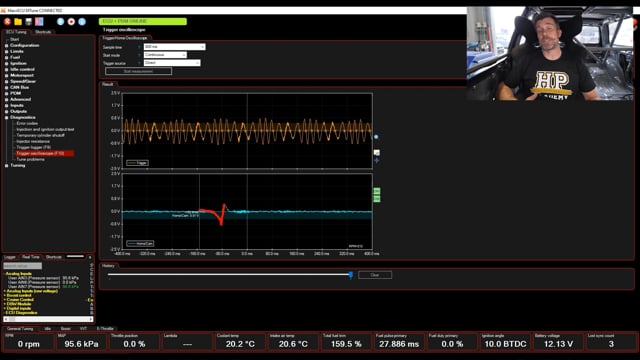Click the green ECU online status bar
Viewport: 640px width, 360px height.
tap(143, 21)
